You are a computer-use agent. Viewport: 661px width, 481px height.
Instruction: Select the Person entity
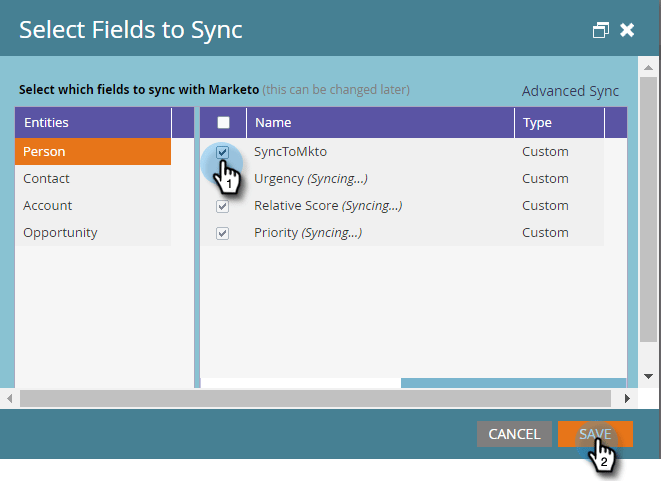93,152
